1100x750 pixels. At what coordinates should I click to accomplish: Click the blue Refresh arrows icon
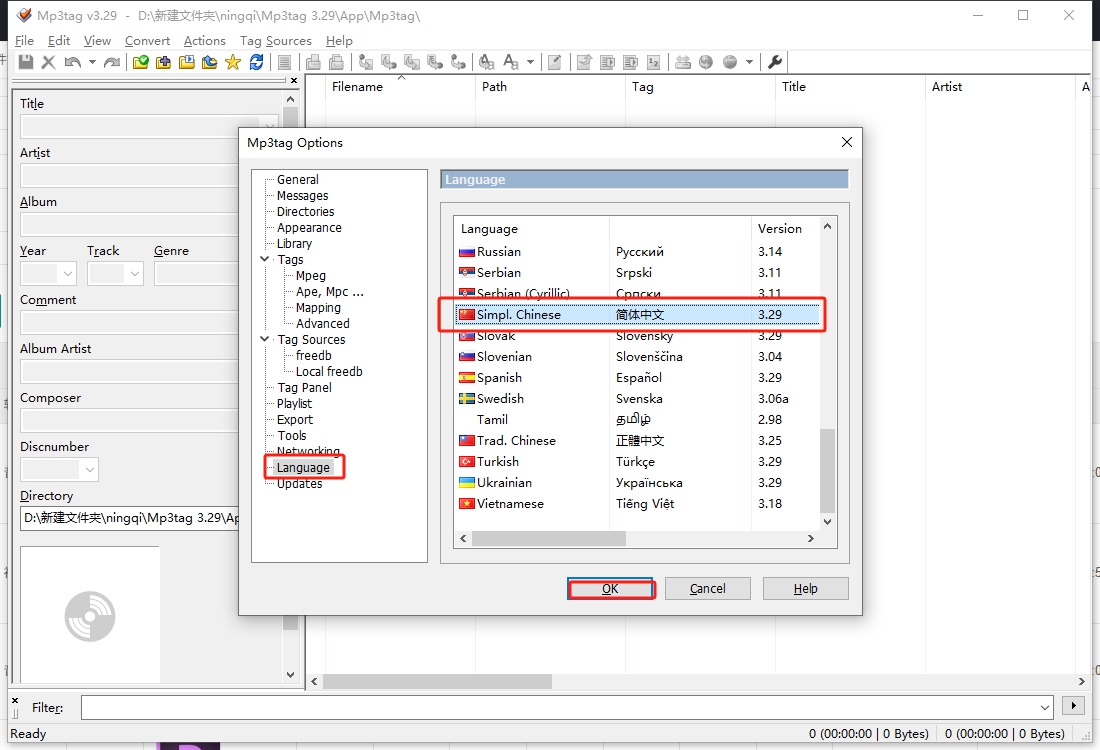[256, 62]
